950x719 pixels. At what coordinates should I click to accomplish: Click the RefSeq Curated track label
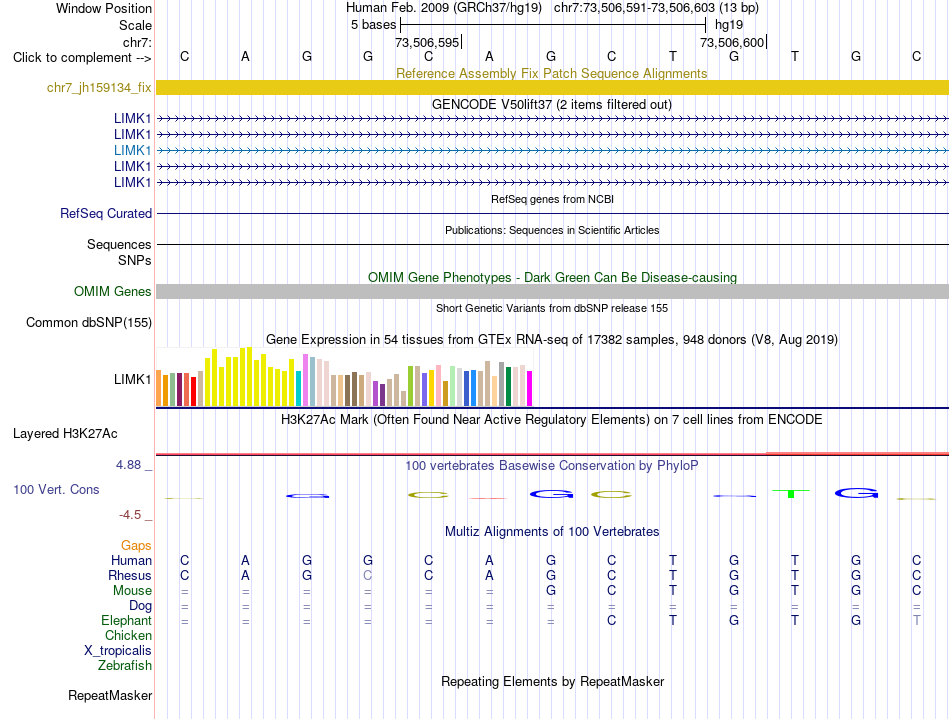[x=106, y=213]
